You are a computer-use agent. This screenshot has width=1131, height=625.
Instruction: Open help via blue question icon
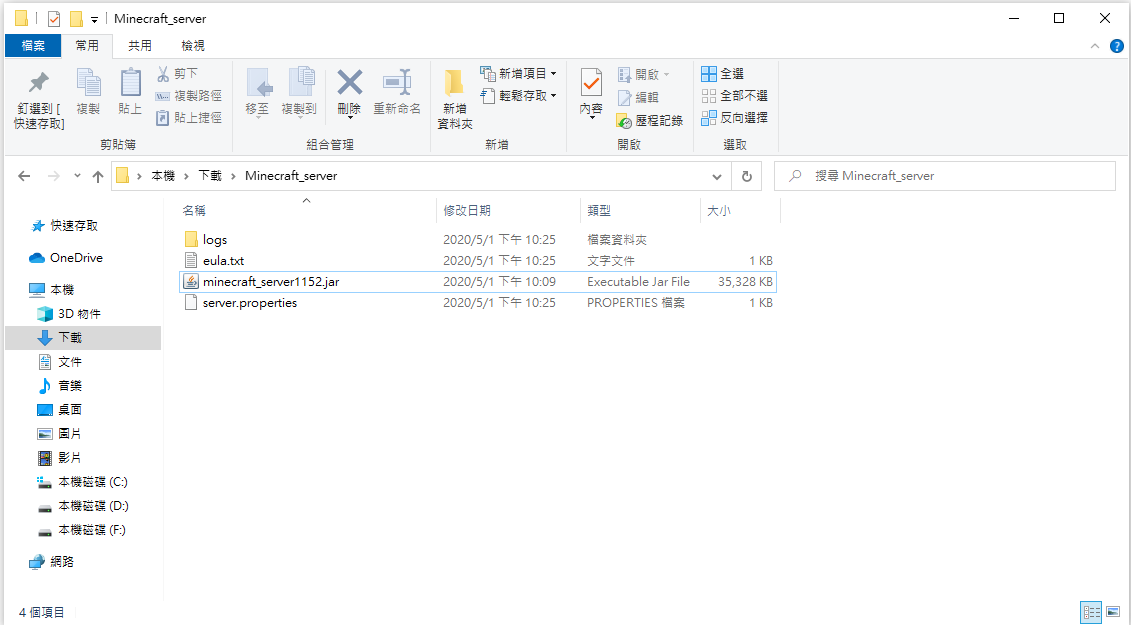[1117, 45]
